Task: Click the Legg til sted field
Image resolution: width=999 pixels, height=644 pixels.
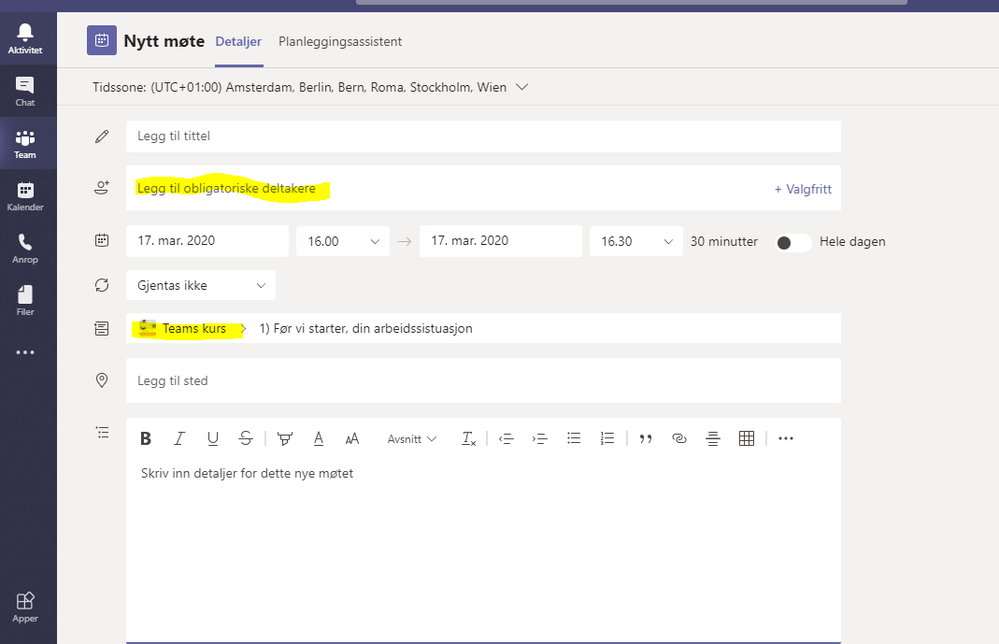Action: point(483,380)
